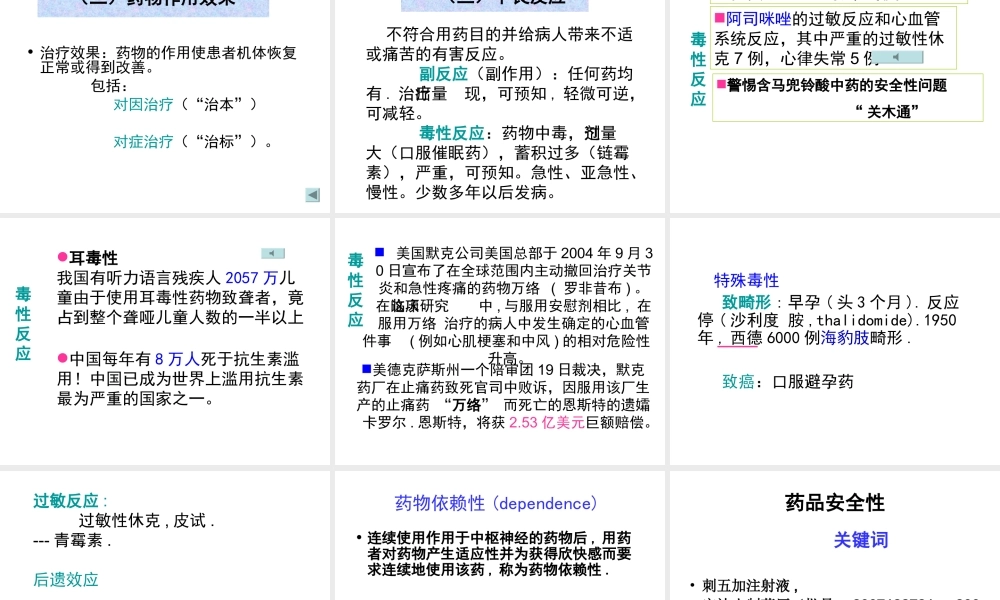Click the text 对症治疗（“治标”）
This screenshot has width=1000, height=600.
click(x=193, y=142)
